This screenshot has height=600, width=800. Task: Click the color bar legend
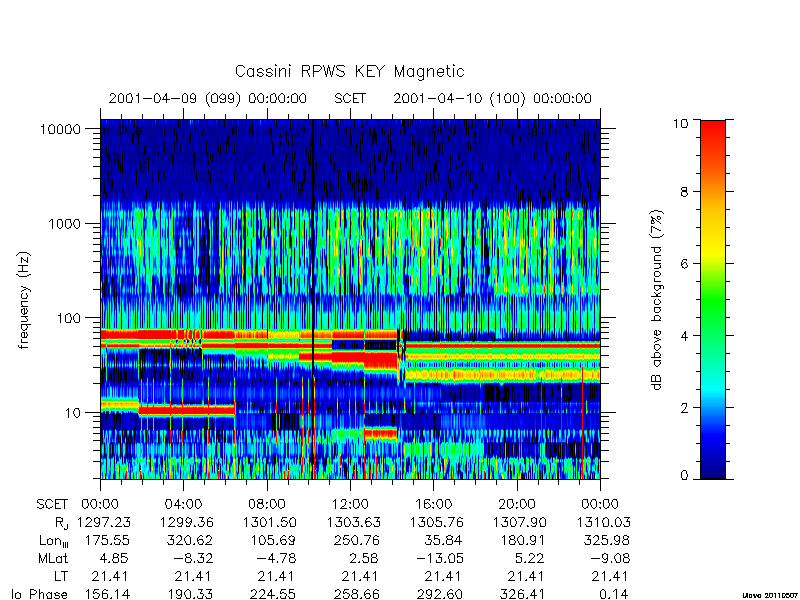[713, 299]
